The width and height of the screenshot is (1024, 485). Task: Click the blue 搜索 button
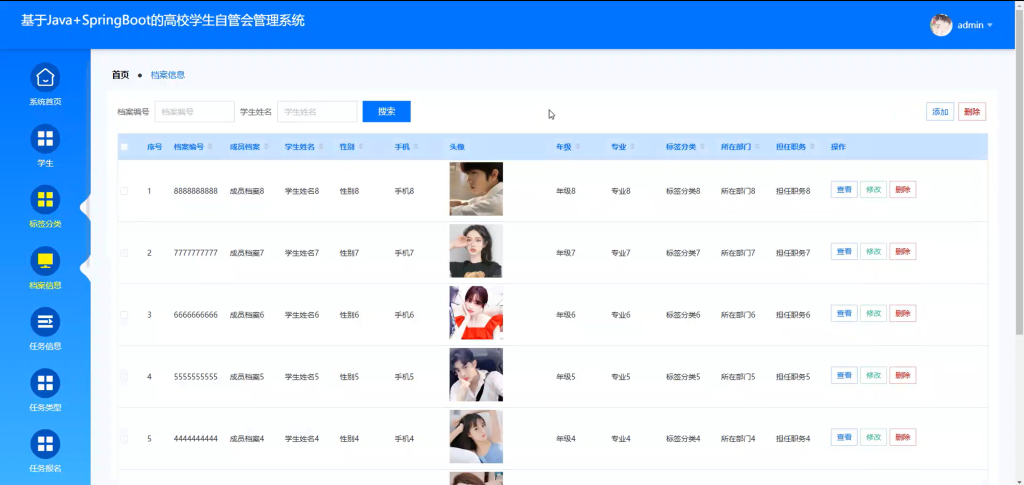pos(387,112)
